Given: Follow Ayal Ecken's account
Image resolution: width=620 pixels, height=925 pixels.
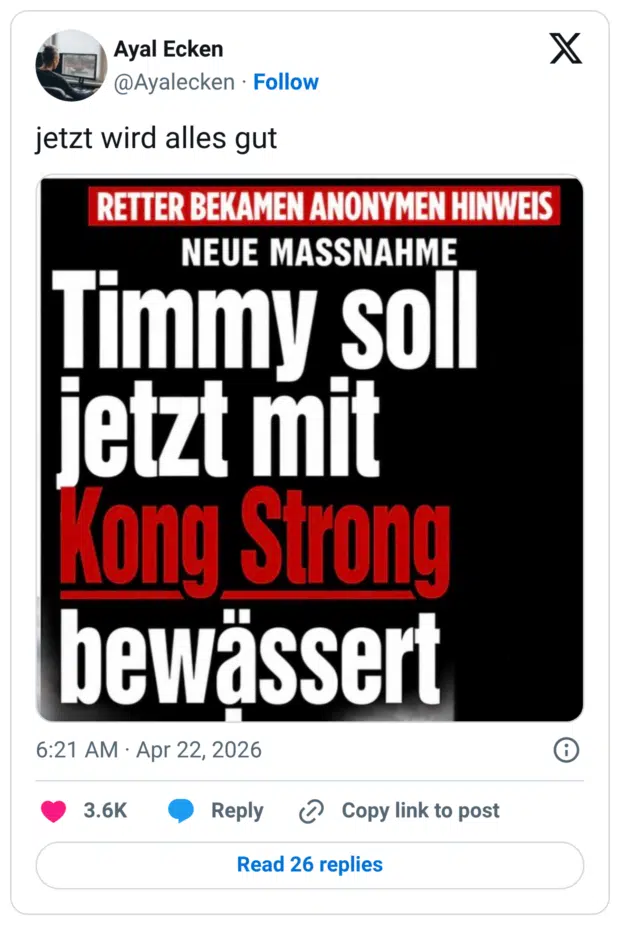Looking at the screenshot, I should 287,82.
